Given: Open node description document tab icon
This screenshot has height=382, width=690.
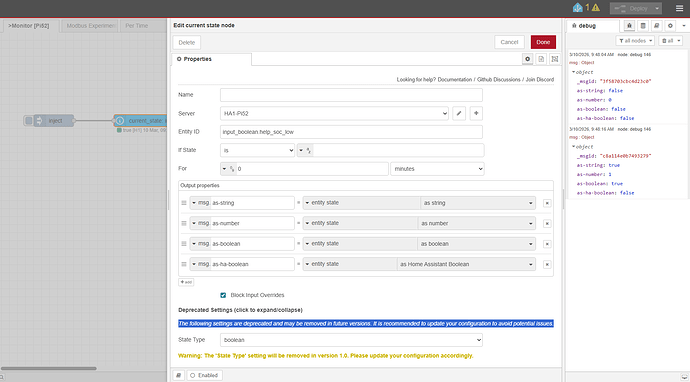Looking at the screenshot, I should [541, 59].
